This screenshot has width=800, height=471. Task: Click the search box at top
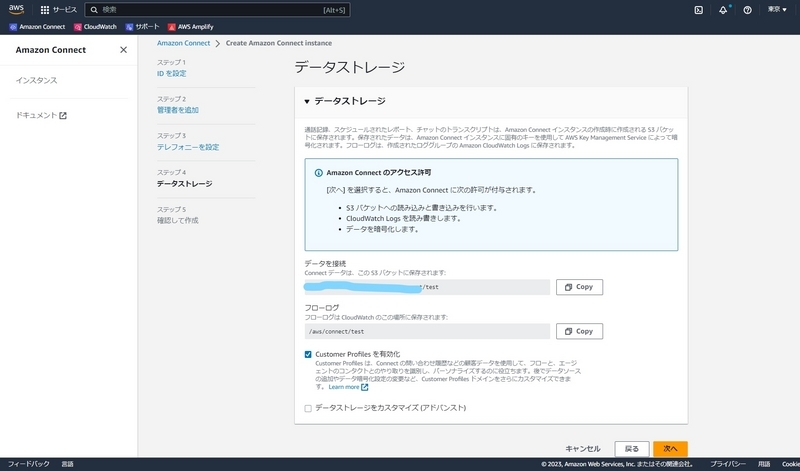(217, 10)
